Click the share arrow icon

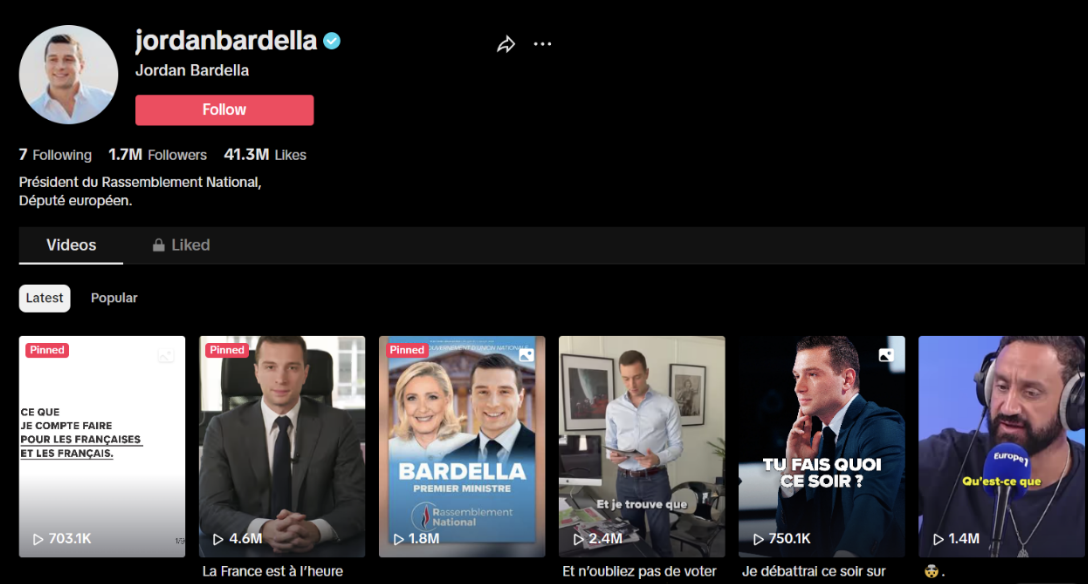click(506, 44)
